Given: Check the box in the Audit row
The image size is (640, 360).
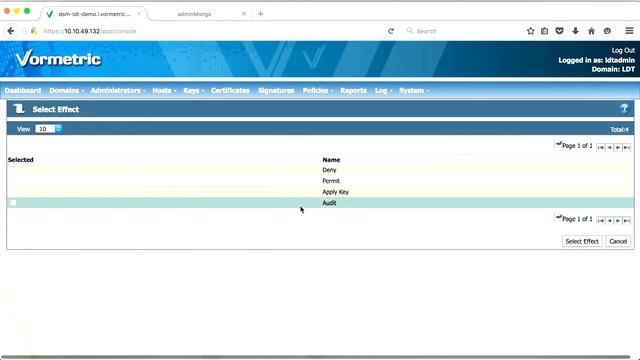Looking at the screenshot, I should (x=13, y=203).
